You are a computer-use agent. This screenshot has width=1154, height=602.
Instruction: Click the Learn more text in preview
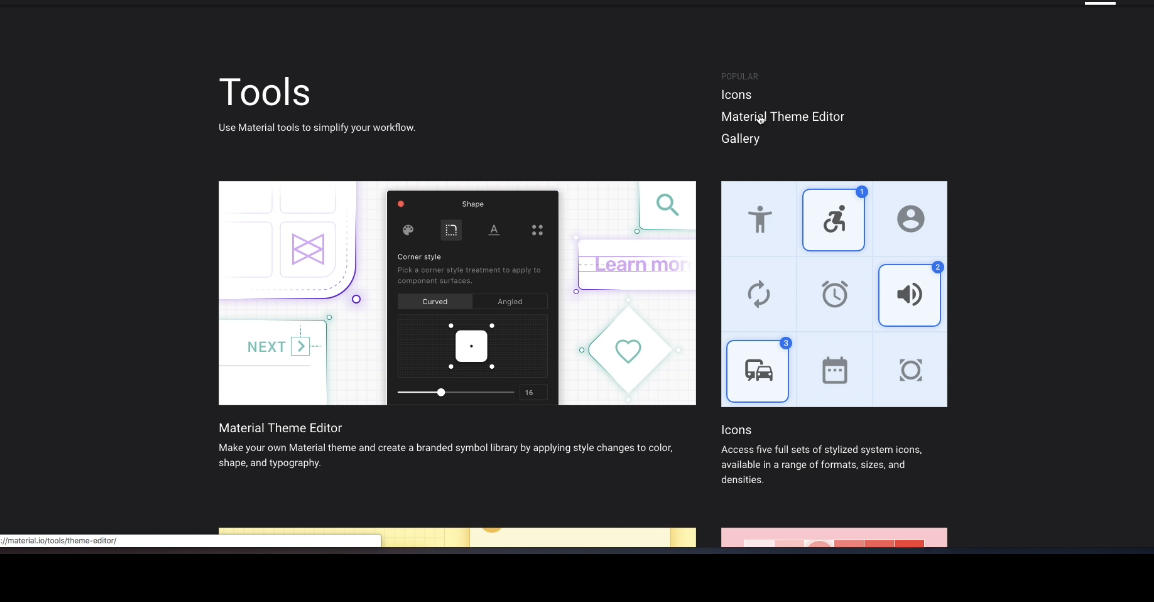642,264
